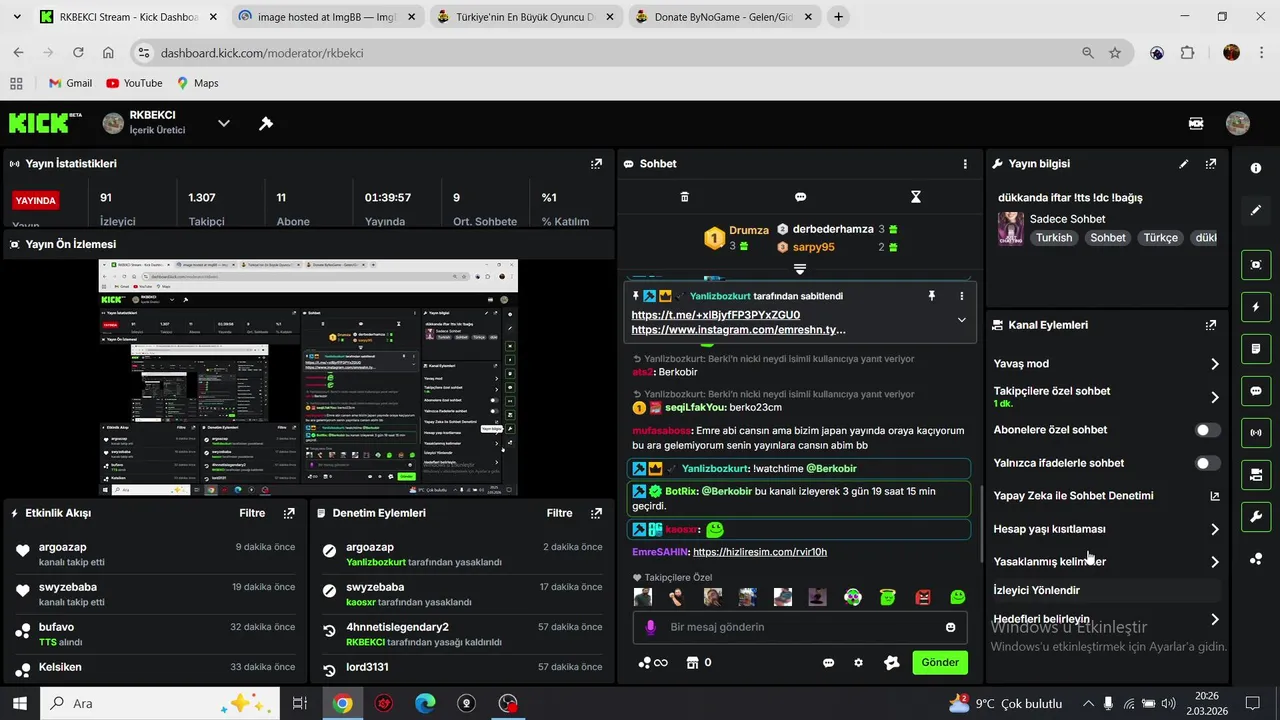This screenshot has width=1280, height=720.
Task: Select swyzebaba in Etkinlik Akışı list
Action: (x=68, y=587)
